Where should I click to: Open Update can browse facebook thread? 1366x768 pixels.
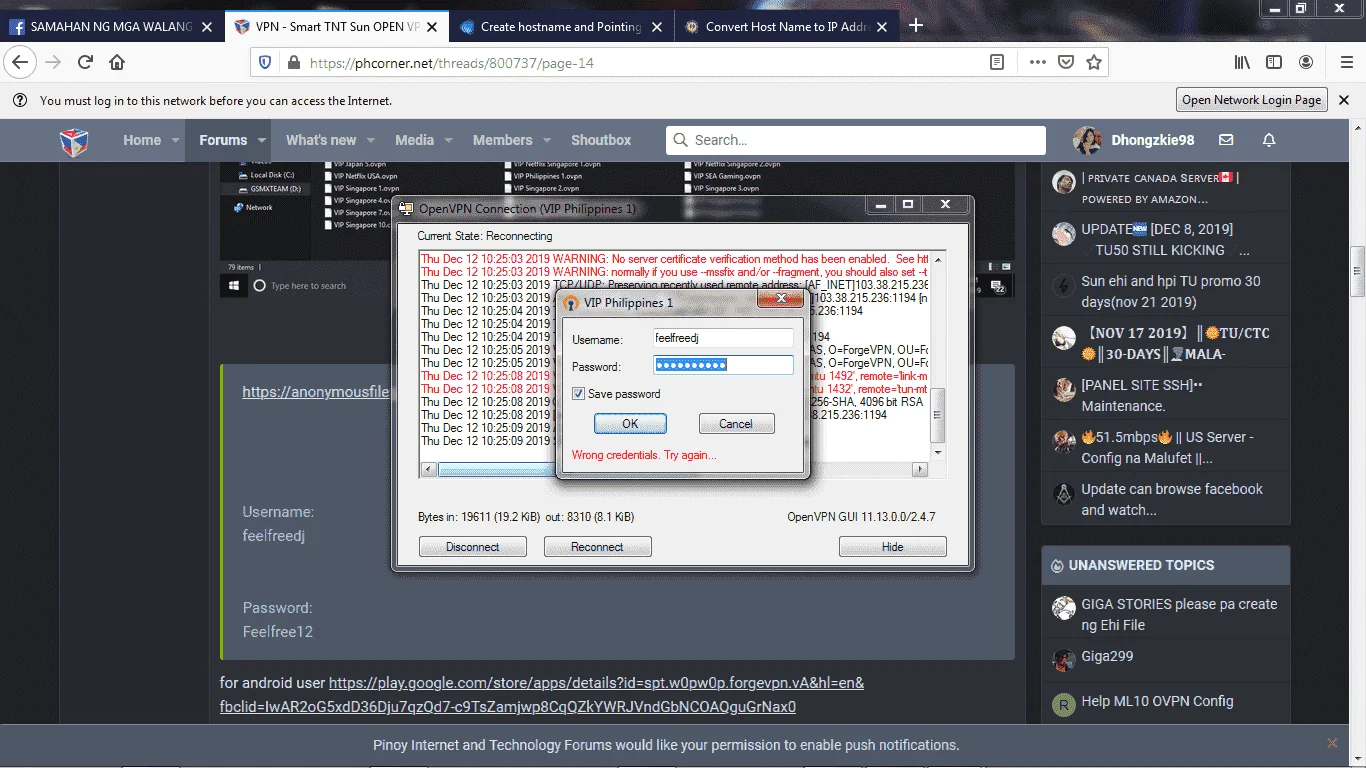click(1171, 500)
